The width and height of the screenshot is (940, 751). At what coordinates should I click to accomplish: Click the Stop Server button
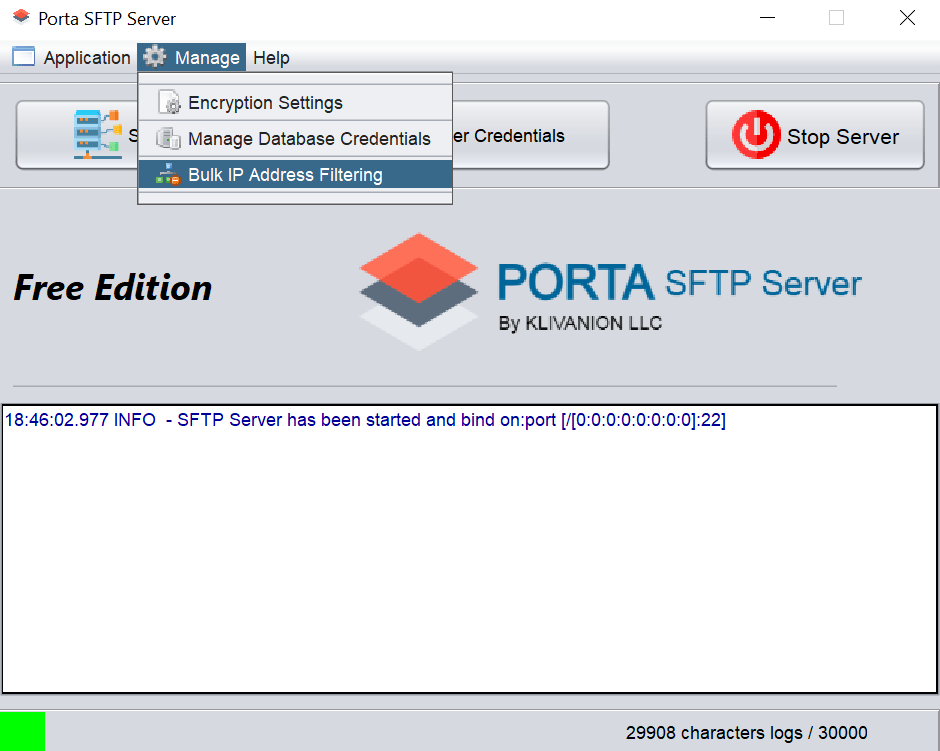pyautogui.click(x=815, y=135)
